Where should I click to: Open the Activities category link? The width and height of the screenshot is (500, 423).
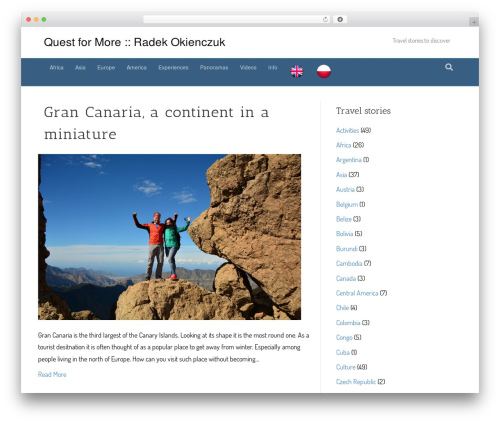[347, 130]
